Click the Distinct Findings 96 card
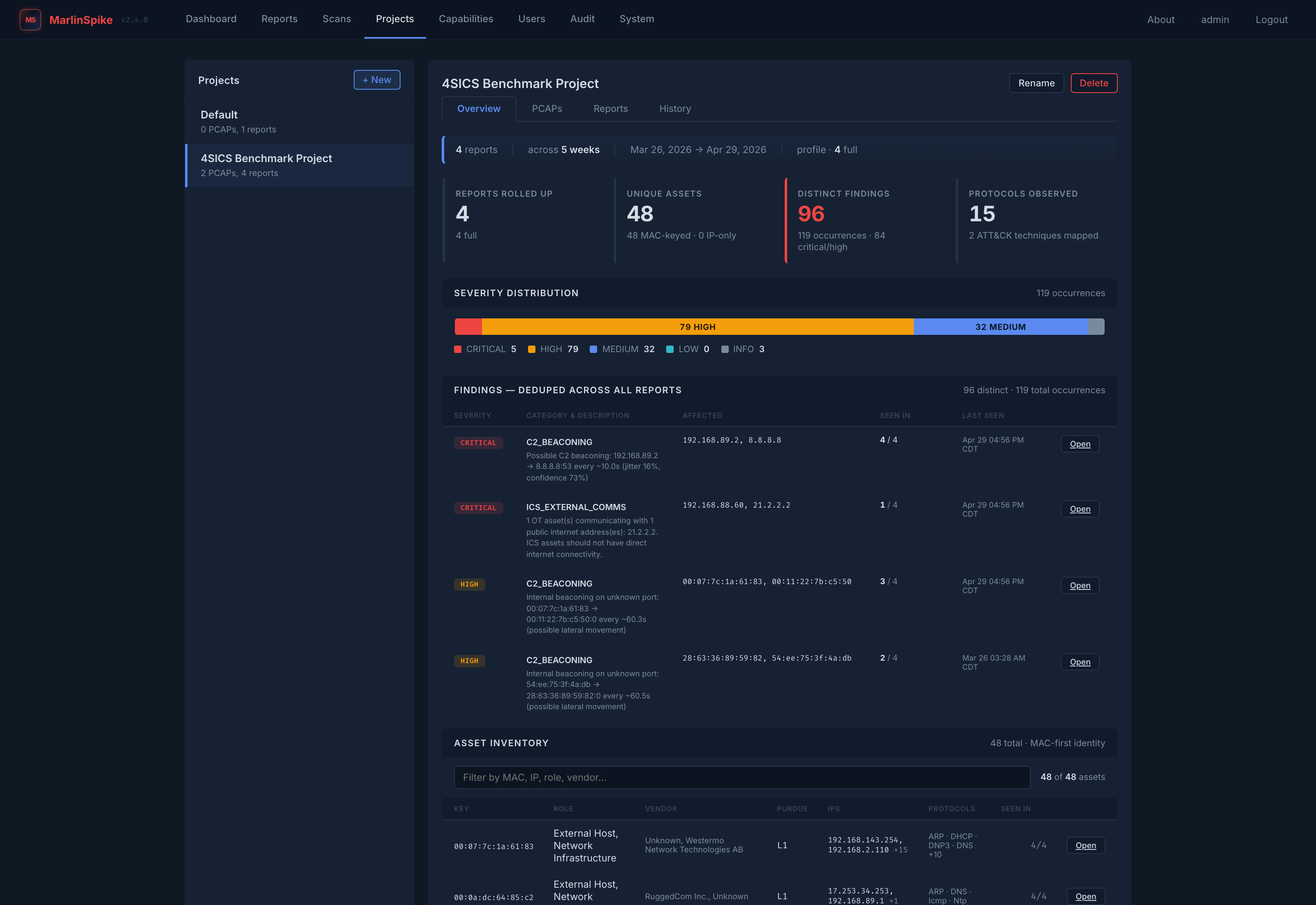The image size is (1316, 905). [x=865, y=220]
